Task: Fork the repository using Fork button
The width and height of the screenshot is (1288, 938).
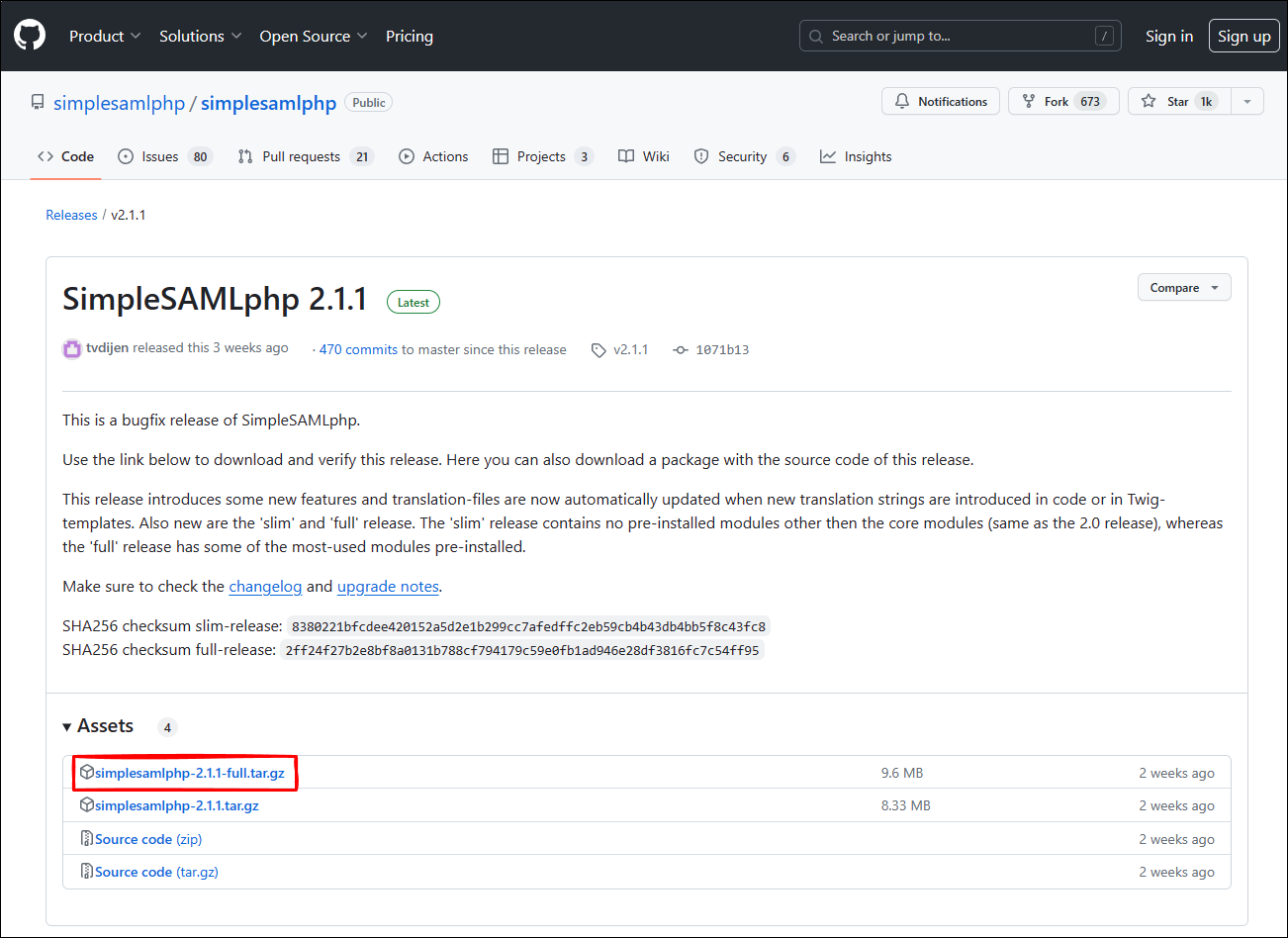Action: pos(1062,102)
